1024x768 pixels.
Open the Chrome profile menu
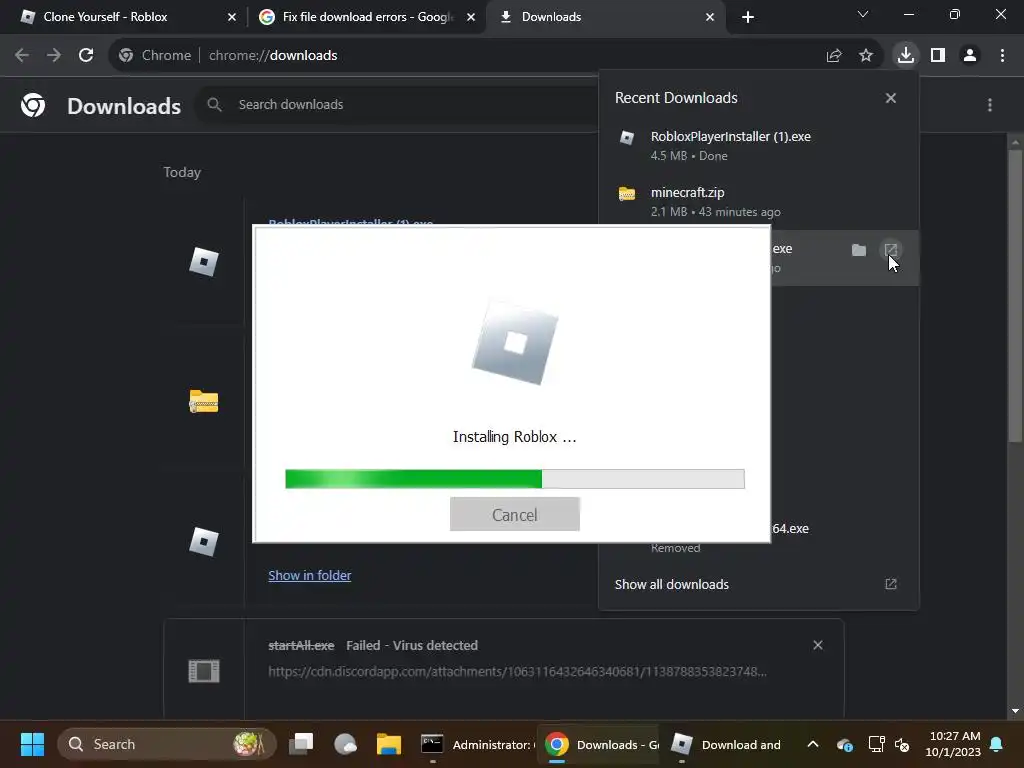[x=970, y=56]
